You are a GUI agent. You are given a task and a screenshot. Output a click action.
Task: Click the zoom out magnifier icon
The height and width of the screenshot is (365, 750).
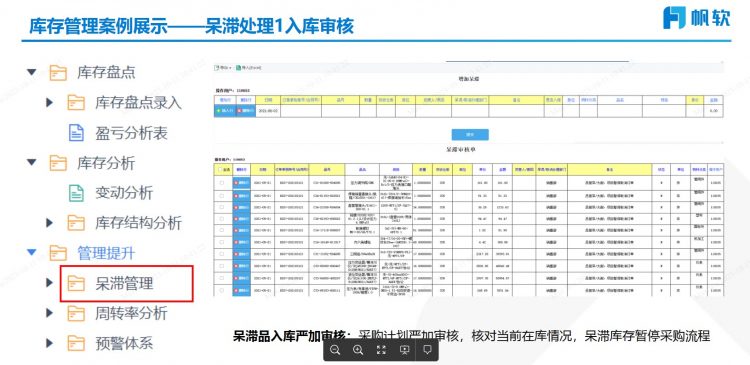click(335, 350)
